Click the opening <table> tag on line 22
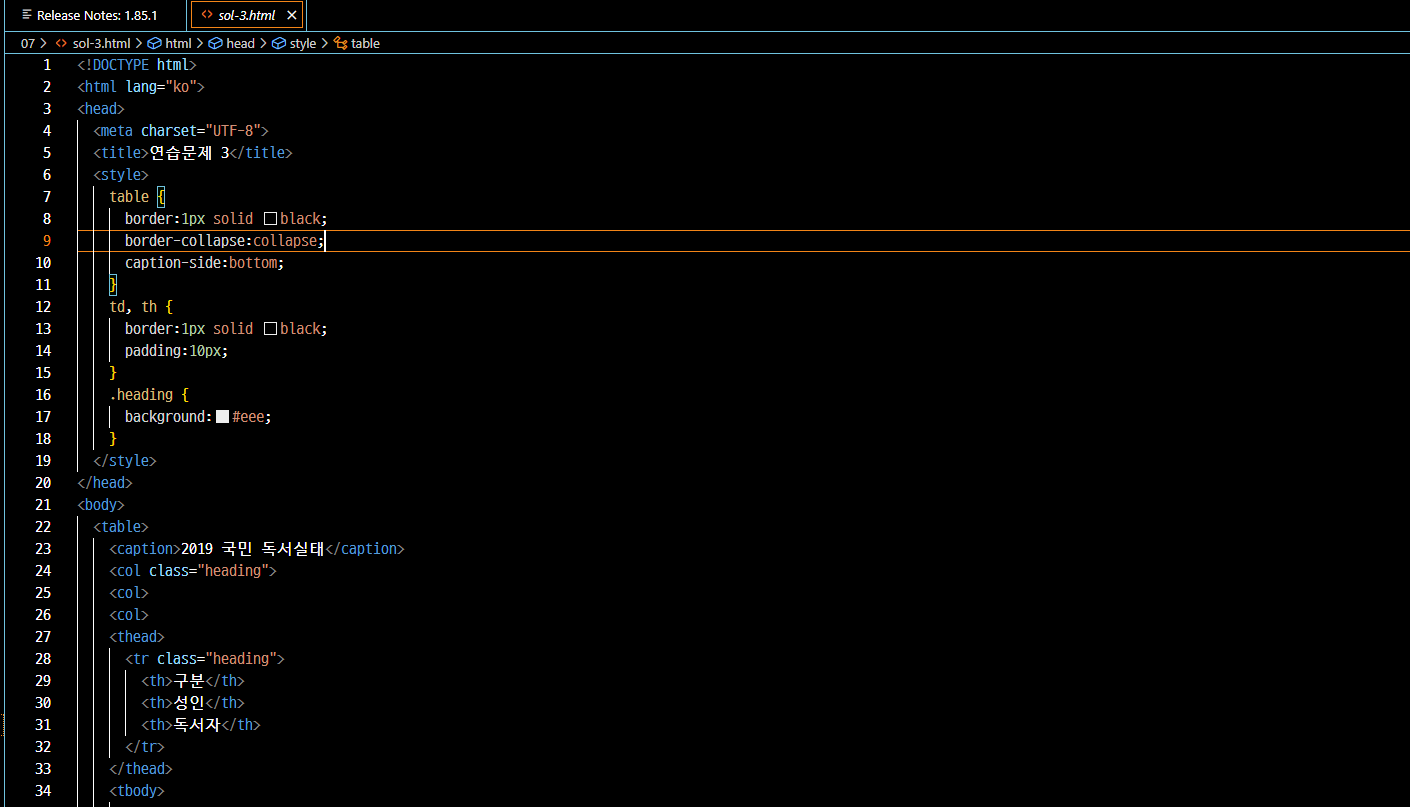 pyautogui.click(x=121, y=527)
